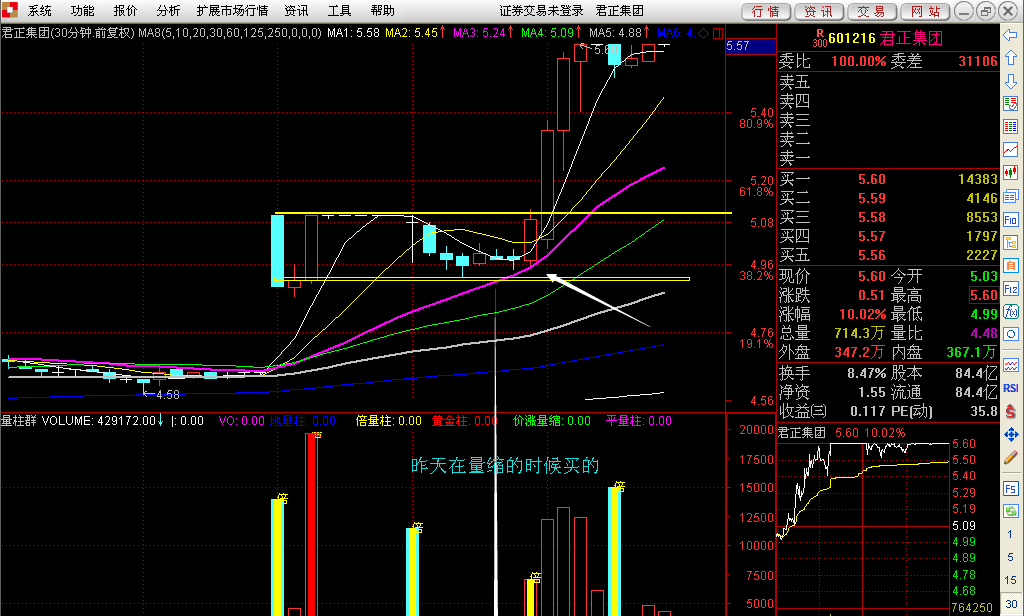Open the quote list grid icon
The height and width of the screenshot is (616, 1024).
tap(1010, 127)
